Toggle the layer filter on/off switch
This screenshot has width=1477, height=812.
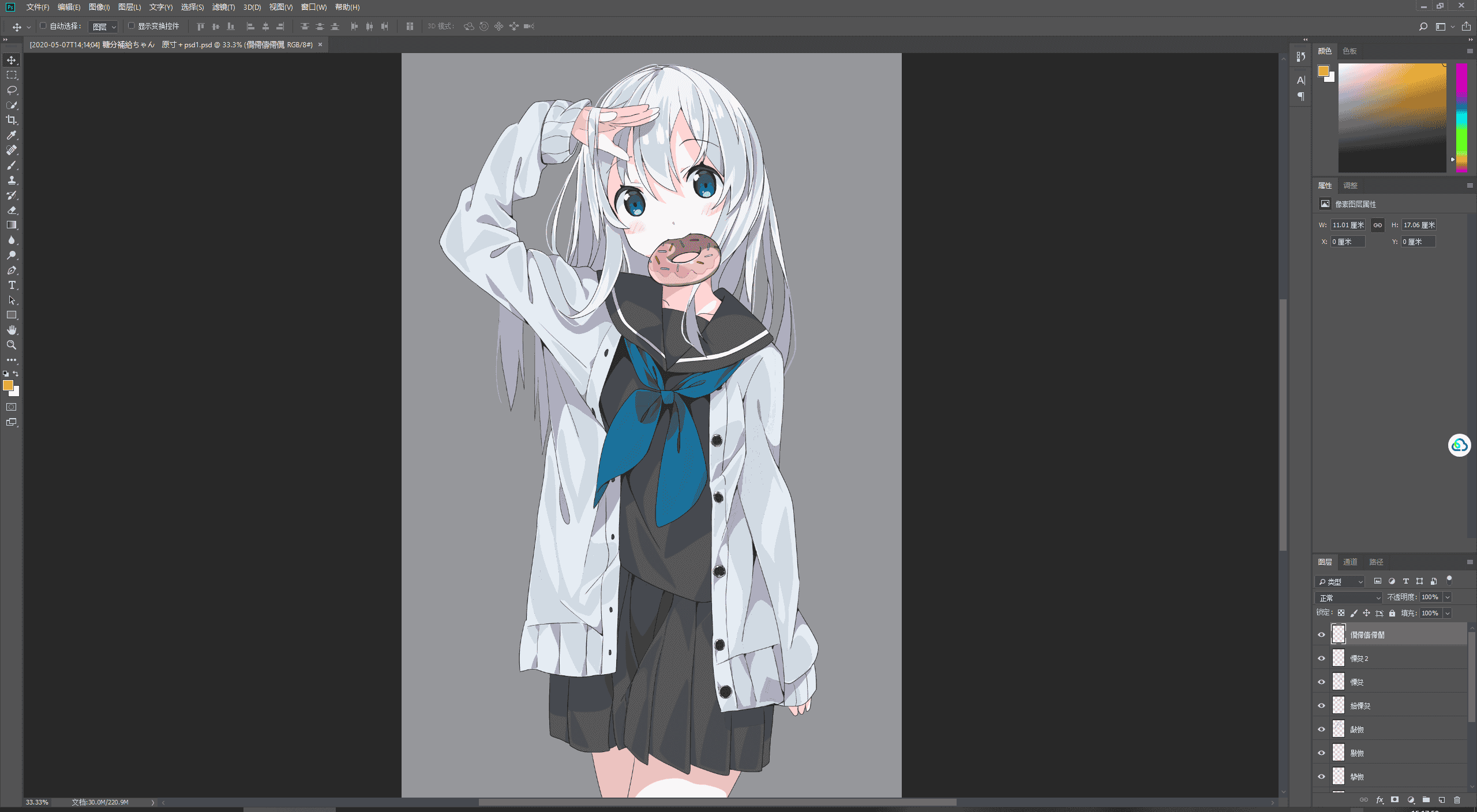(x=1449, y=581)
